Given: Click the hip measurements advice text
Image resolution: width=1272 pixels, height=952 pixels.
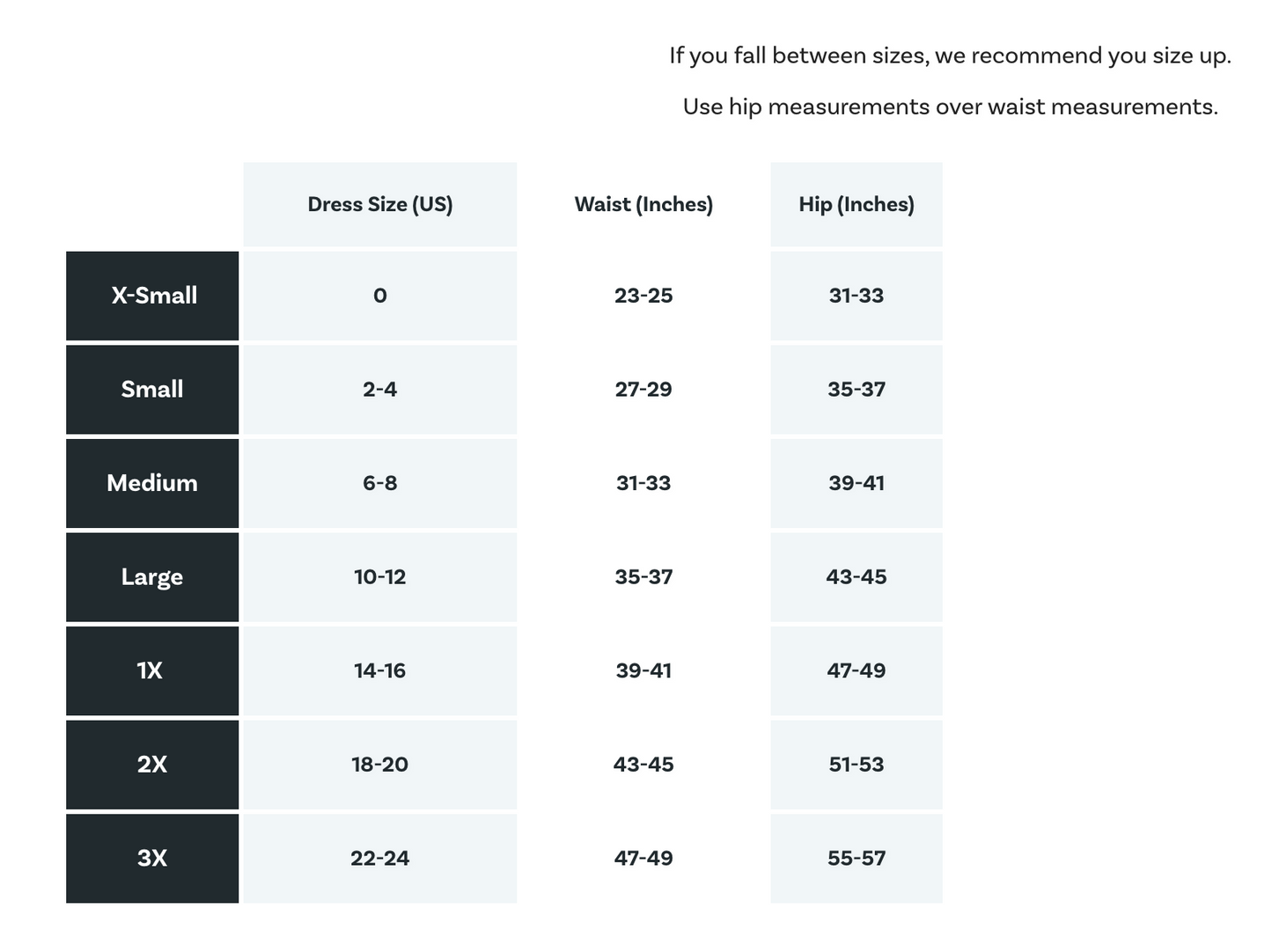Looking at the screenshot, I should pos(950,107).
